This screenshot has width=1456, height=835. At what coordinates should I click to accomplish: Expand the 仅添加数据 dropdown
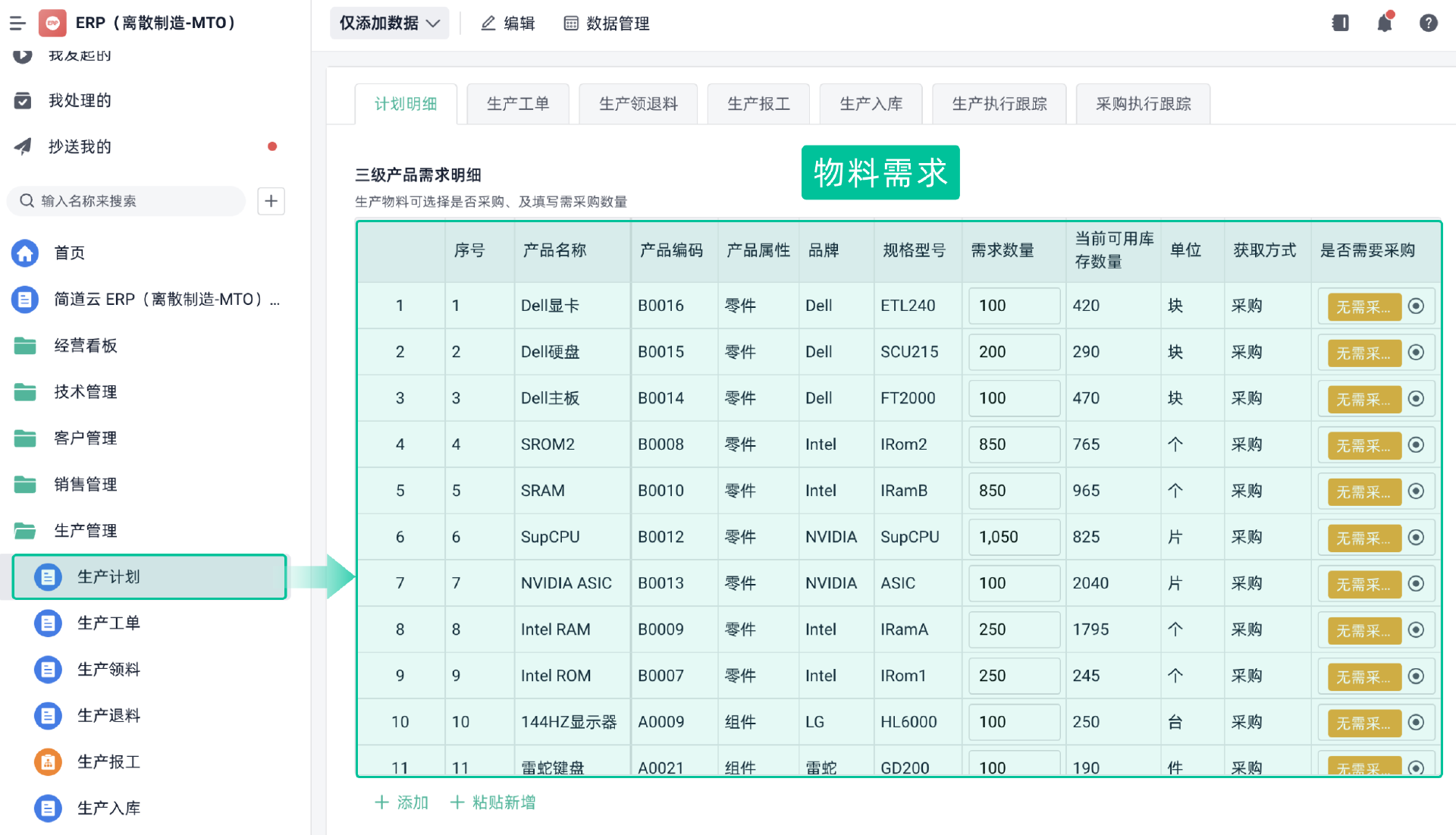(389, 23)
